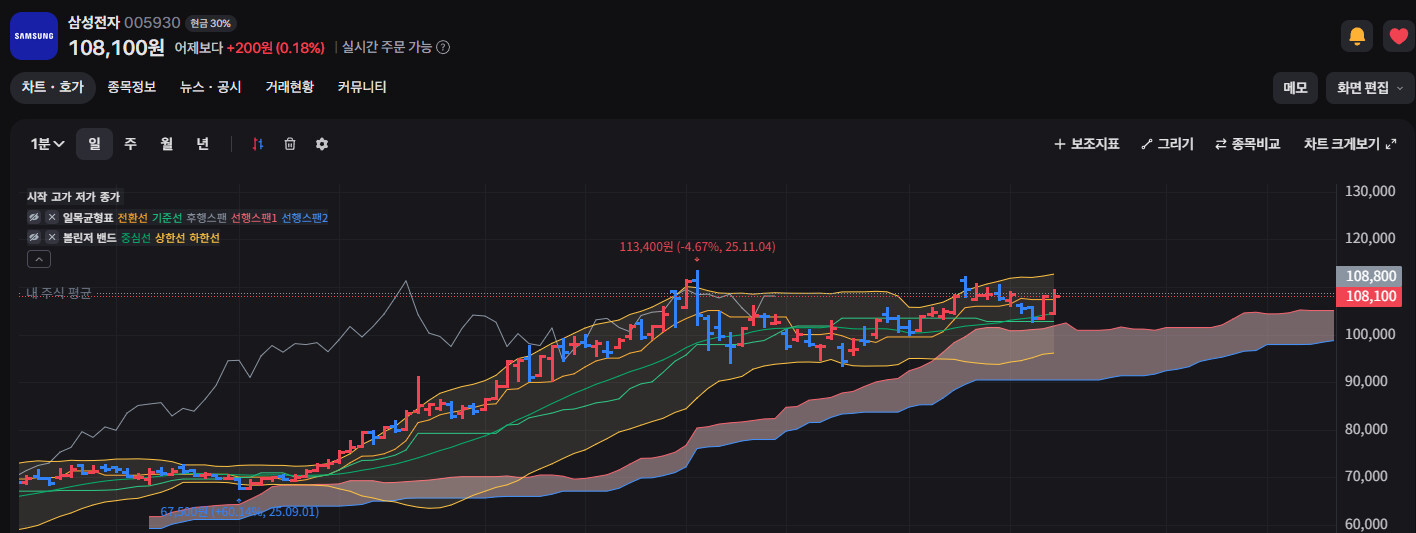Click the 상한선 legend label
Screen dimensions: 1416x533
pos(170,238)
